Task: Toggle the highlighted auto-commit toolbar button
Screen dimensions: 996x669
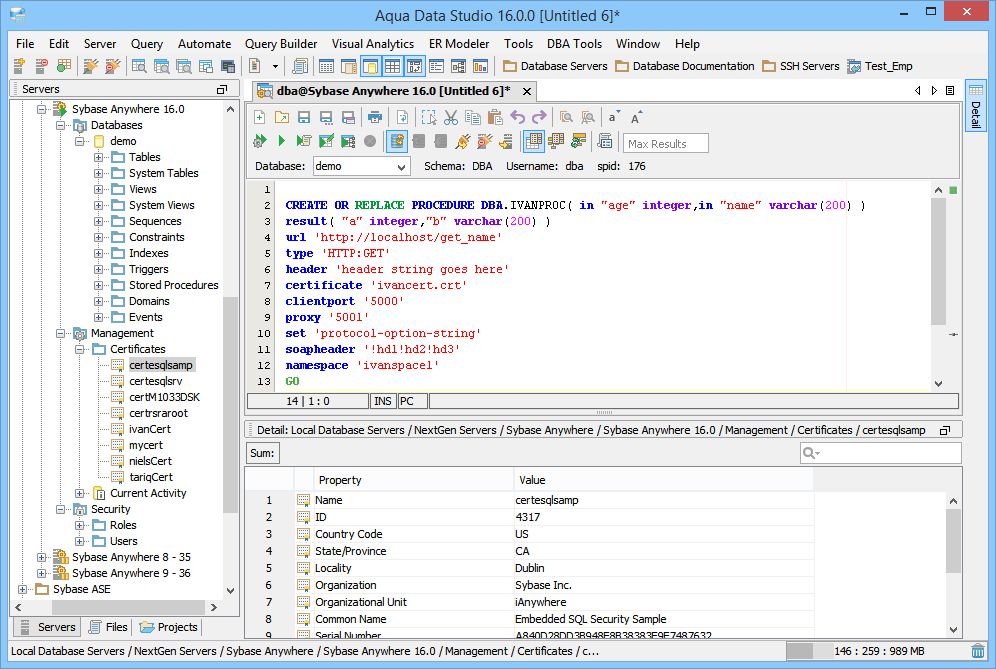Action: [x=397, y=142]
